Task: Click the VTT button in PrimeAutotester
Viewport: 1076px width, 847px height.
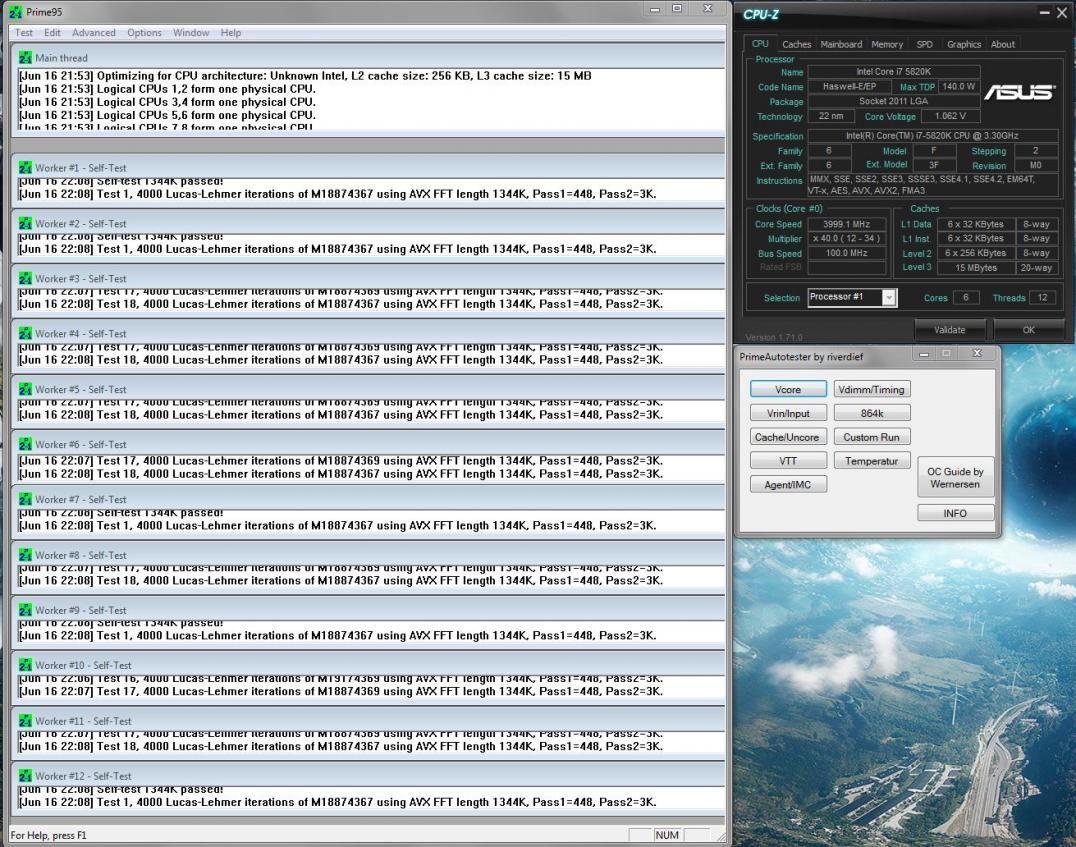Action: tap(788, 461)
